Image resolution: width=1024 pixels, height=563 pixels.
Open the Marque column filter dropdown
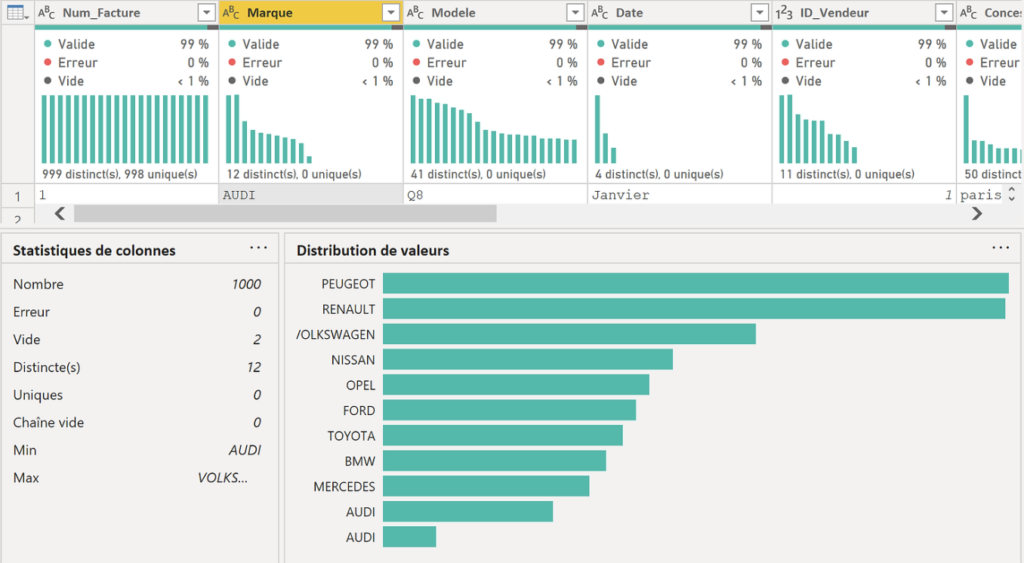pos(391,12)
